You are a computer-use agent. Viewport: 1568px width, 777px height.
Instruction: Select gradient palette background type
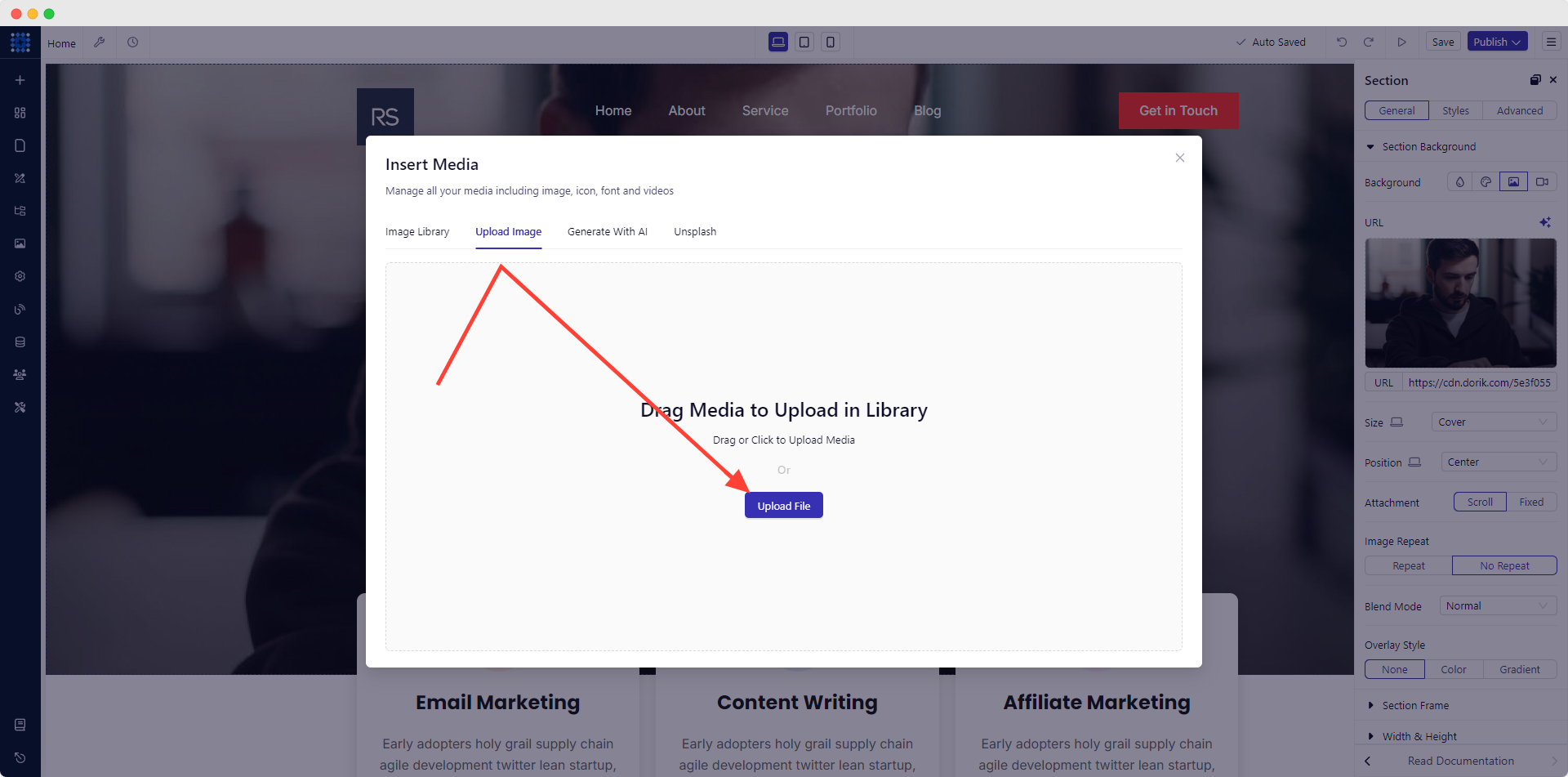[x=1486, y=182]
